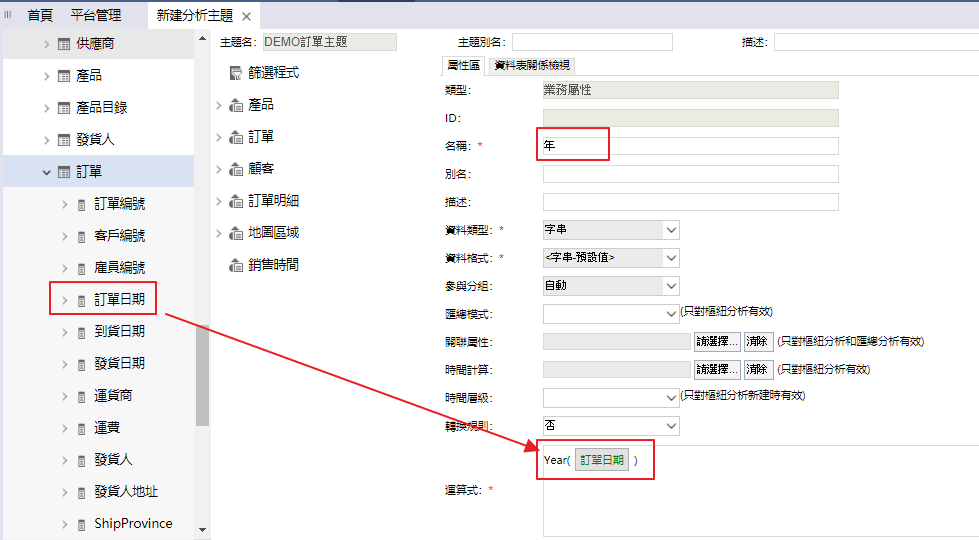Click the filter icon beside 篩選程式
This screenshot has height=540, width=979.
236,73
